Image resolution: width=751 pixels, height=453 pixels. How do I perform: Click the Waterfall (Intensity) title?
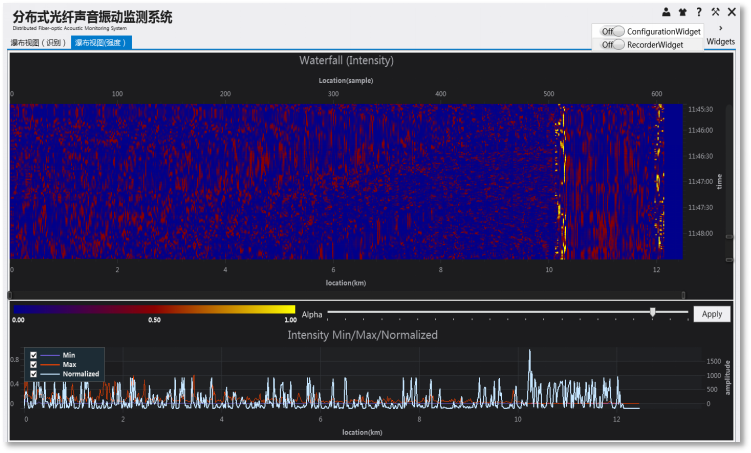(346, 60)
